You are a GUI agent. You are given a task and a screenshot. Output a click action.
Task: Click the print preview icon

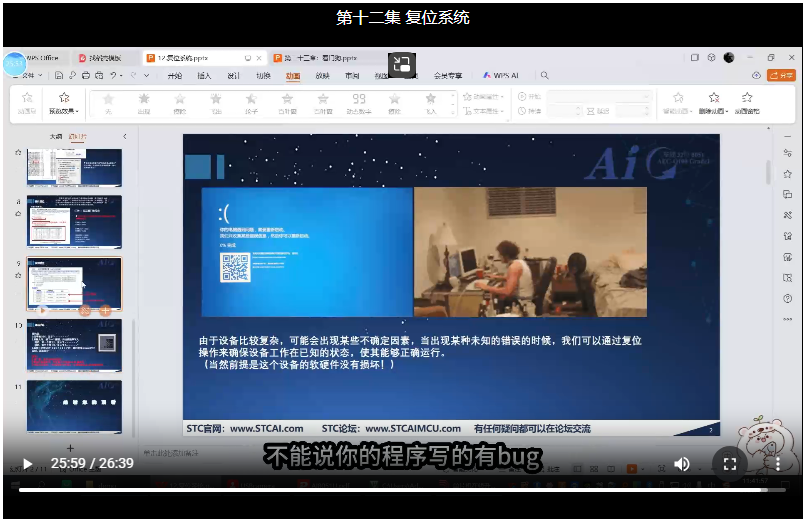[x=99, y=75]
